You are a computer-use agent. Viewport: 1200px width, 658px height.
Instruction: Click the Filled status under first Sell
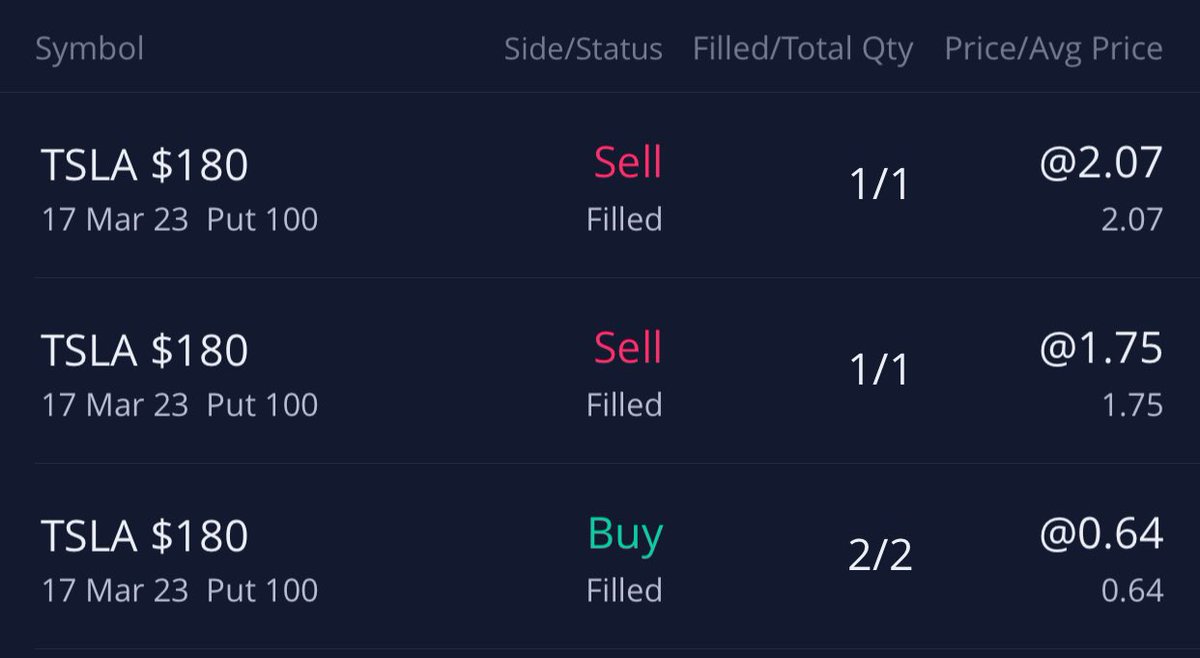click(x=624, y=219)
